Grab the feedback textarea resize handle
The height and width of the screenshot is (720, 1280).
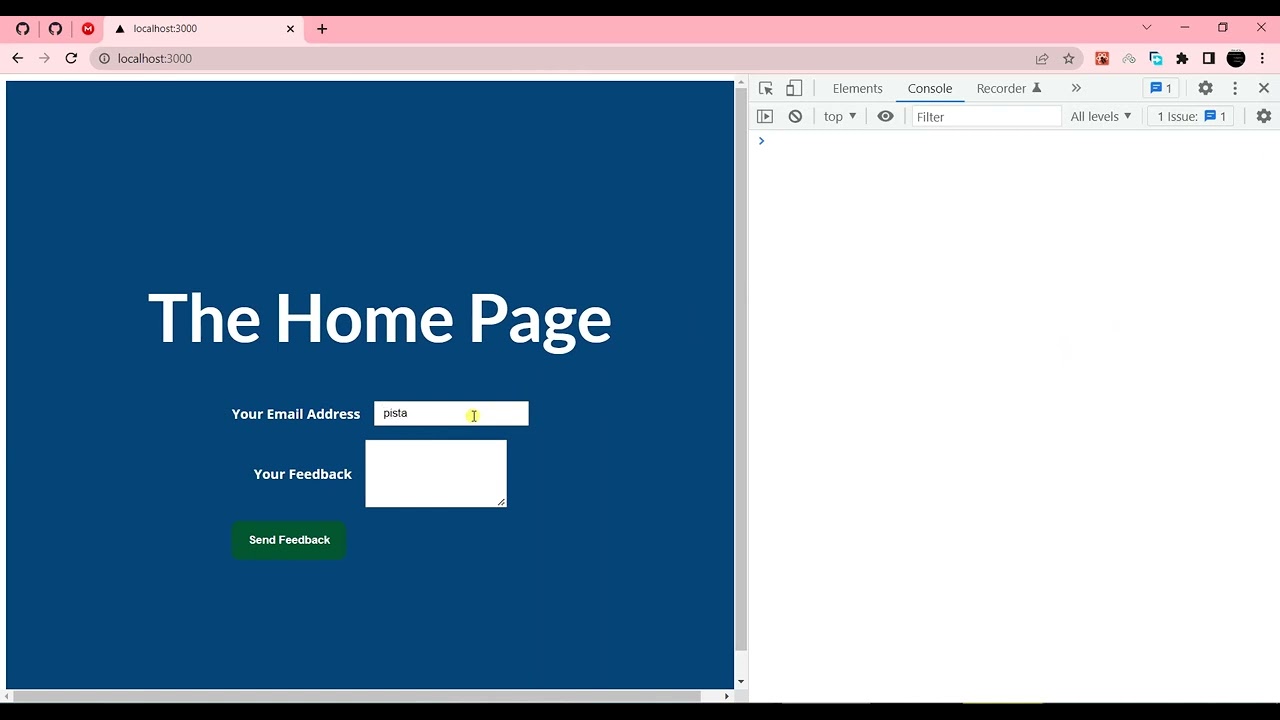(x=501, y=501)
